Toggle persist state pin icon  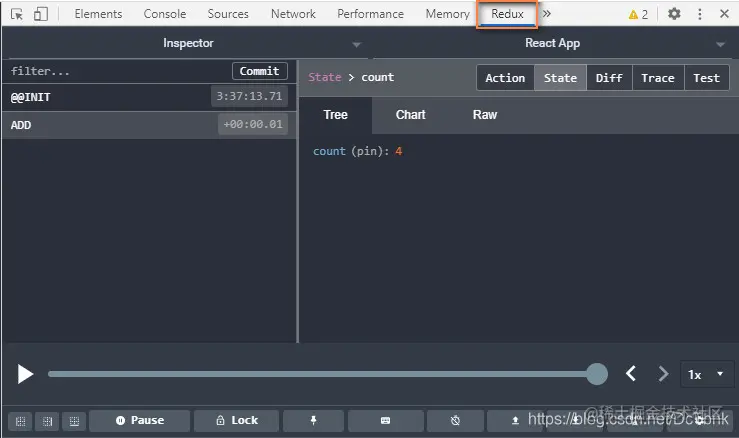(313, 421)
